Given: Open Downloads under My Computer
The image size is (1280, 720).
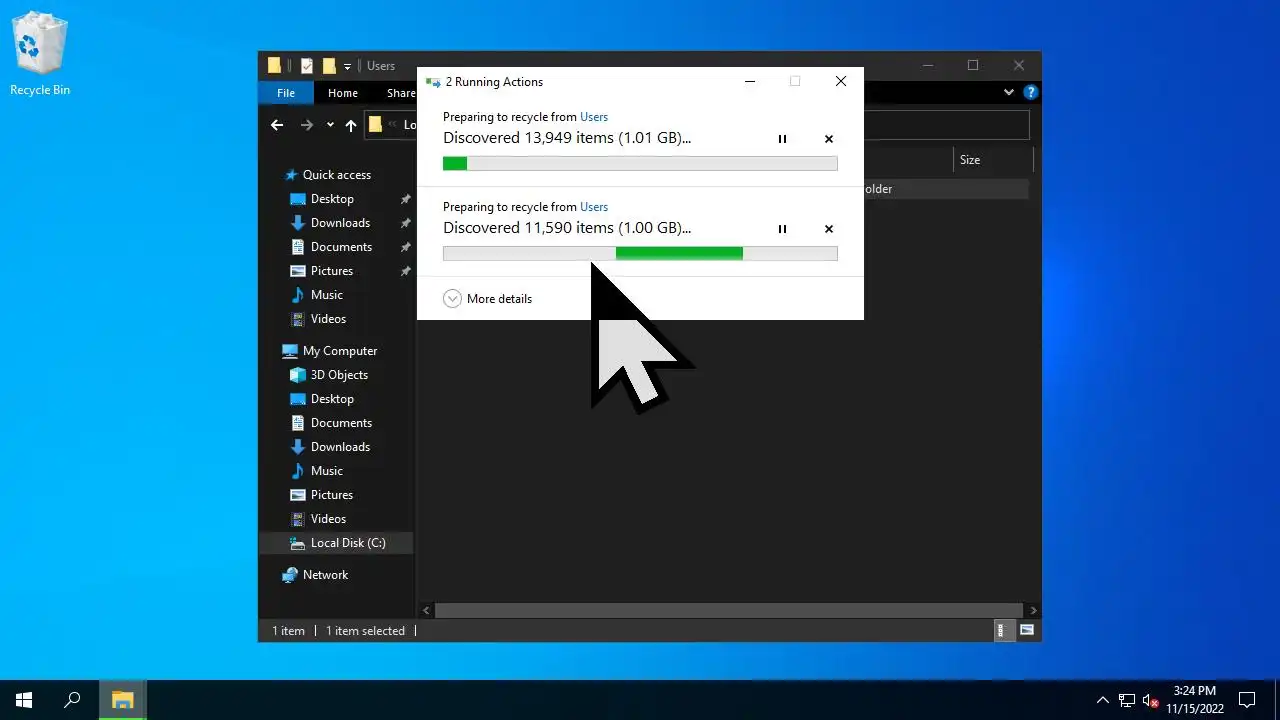Looking at the screenshot, I should pos(340,447).
